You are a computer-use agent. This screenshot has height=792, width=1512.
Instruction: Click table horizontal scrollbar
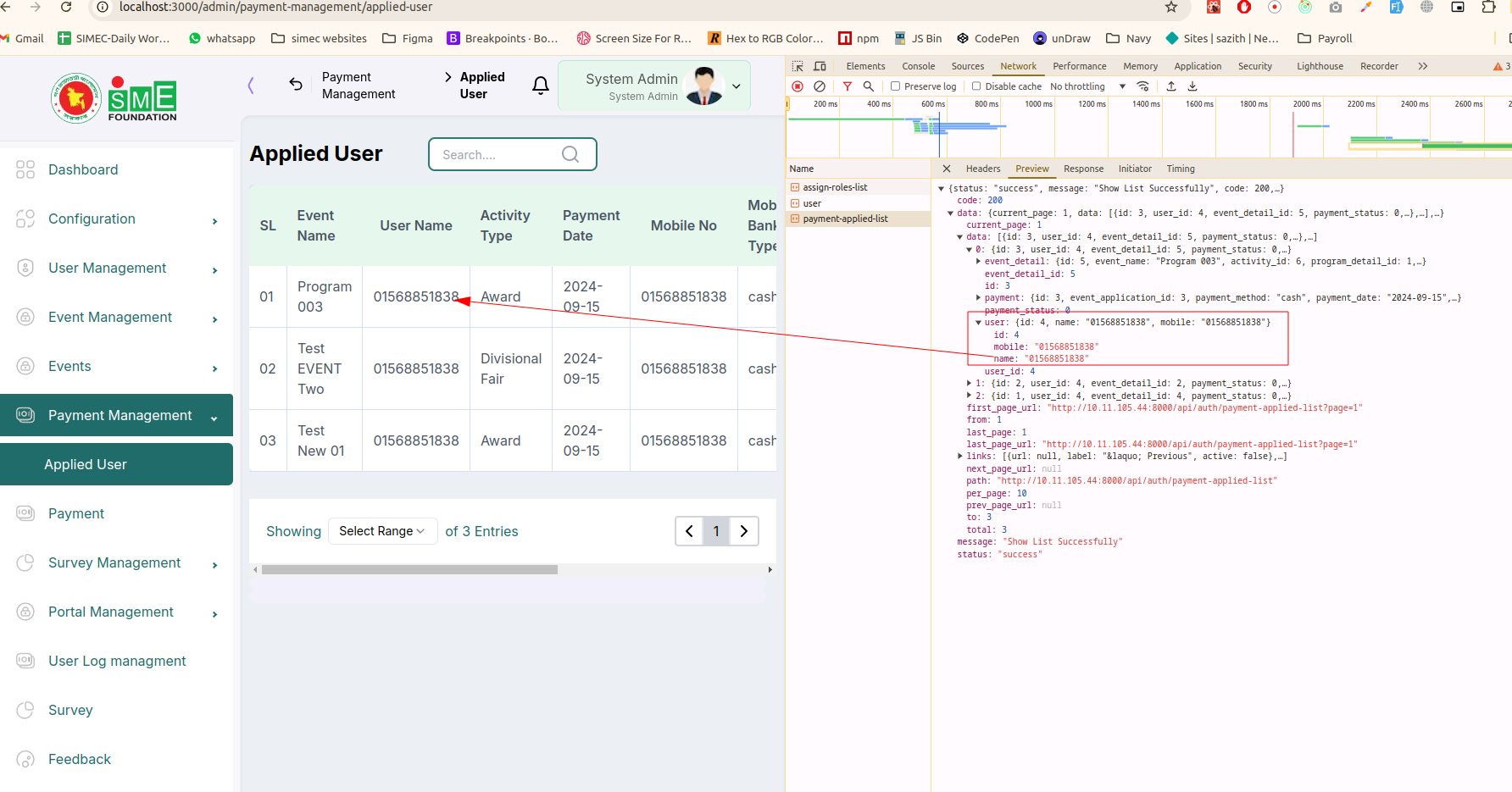pyautogui.click(x=409, y=570)
